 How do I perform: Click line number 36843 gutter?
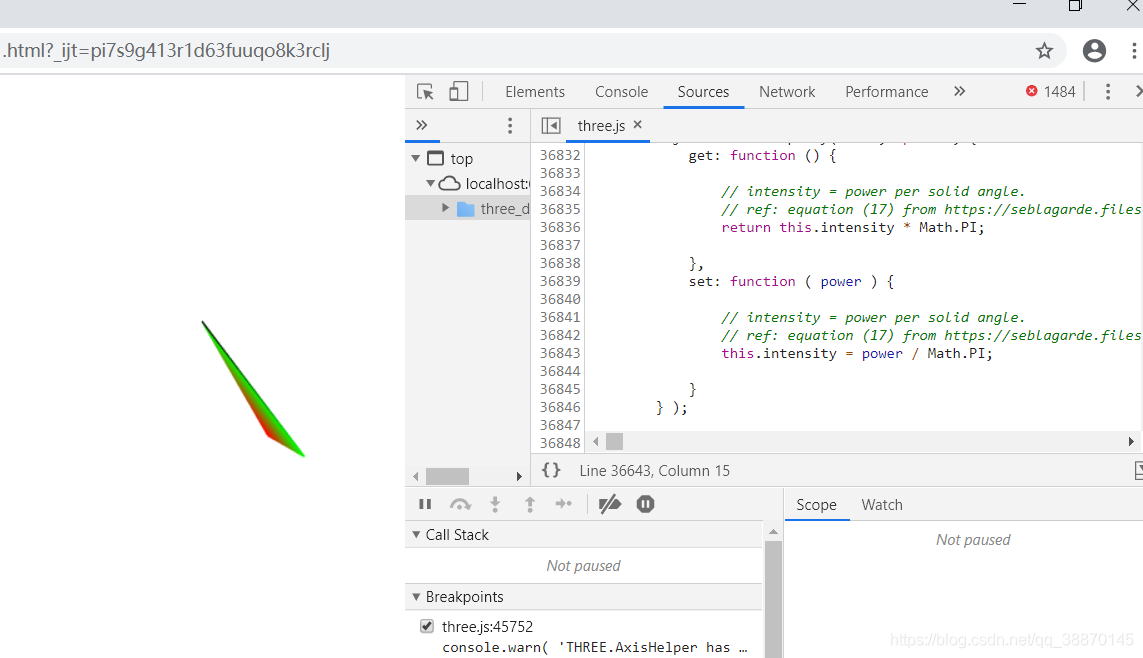tap(560, 353)
